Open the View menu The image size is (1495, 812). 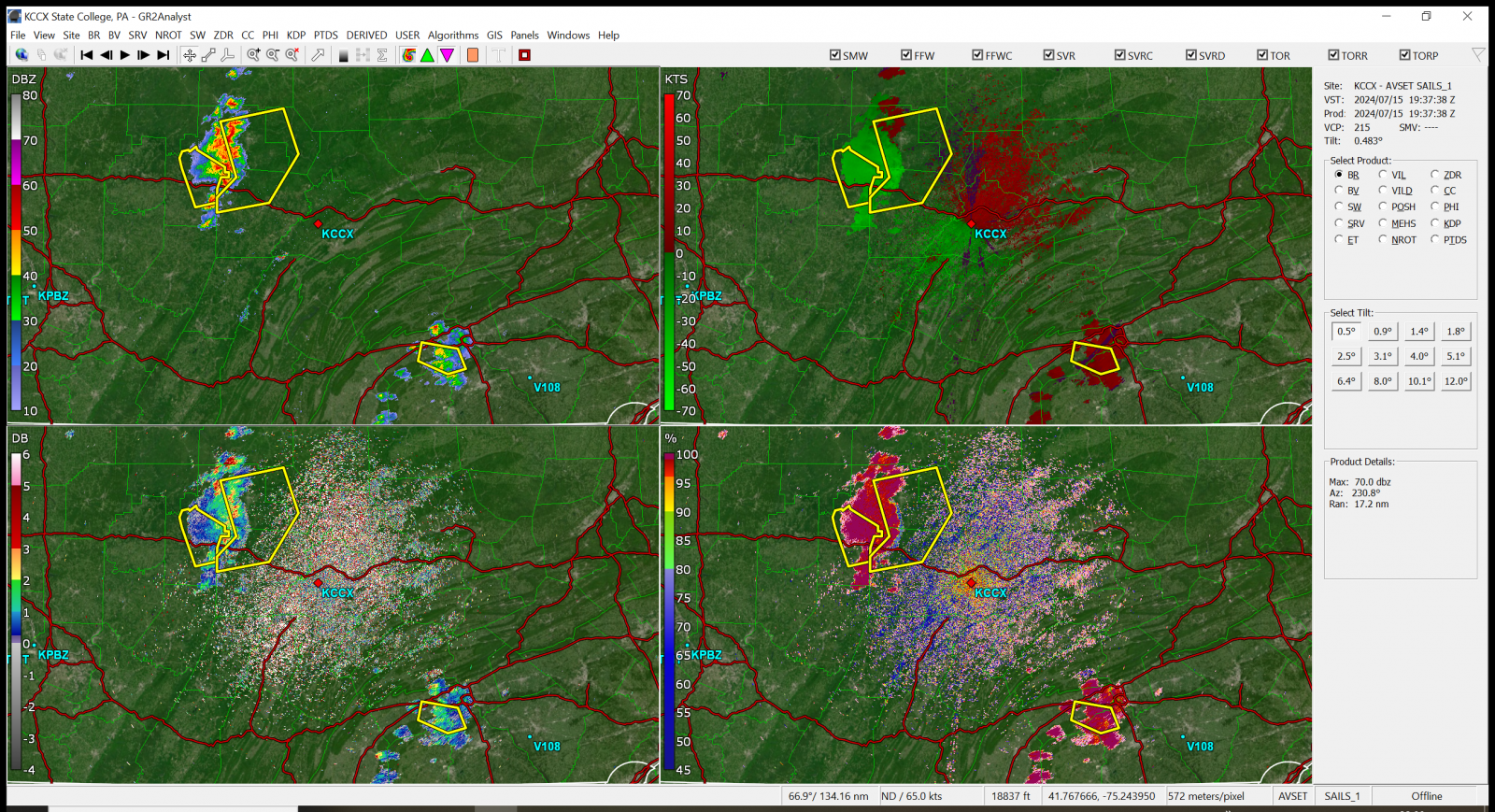[x=44, y=36]
